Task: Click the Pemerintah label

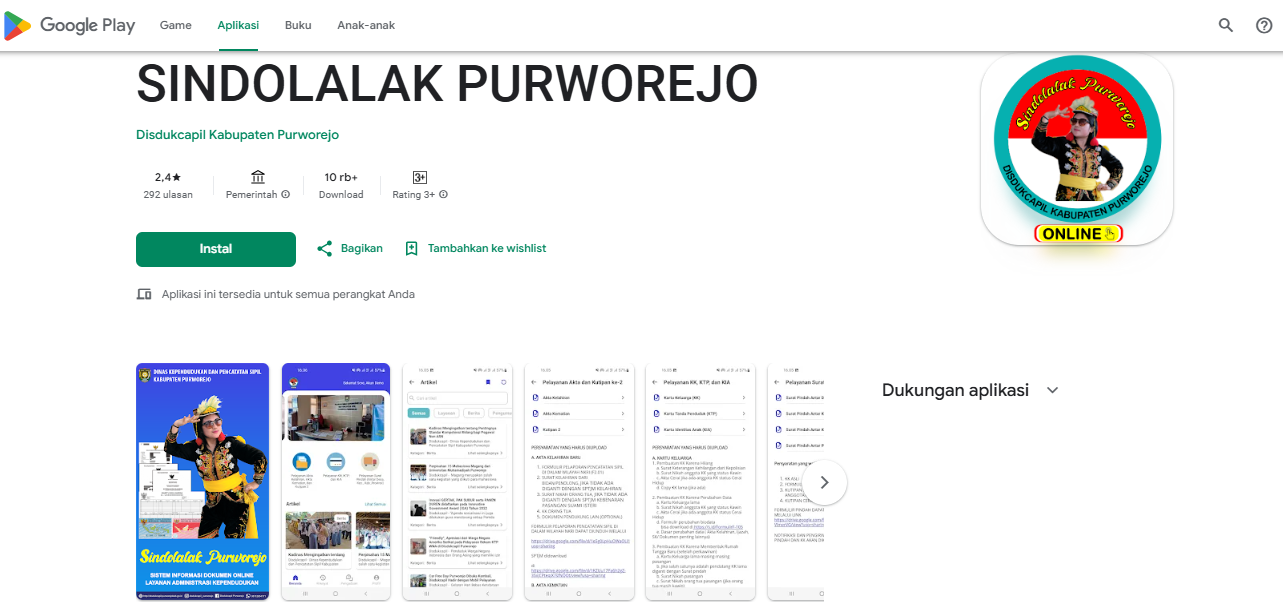Action: (x=252, y=195)
